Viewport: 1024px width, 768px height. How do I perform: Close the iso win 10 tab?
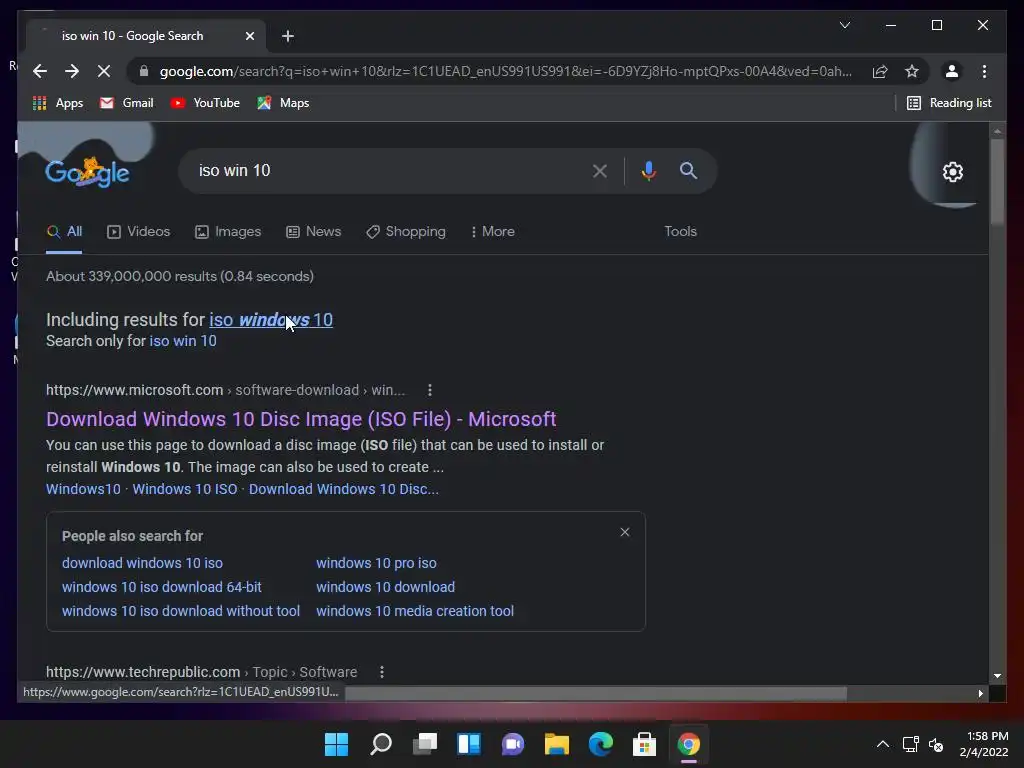pyautogui.click(x=249, y=36)
